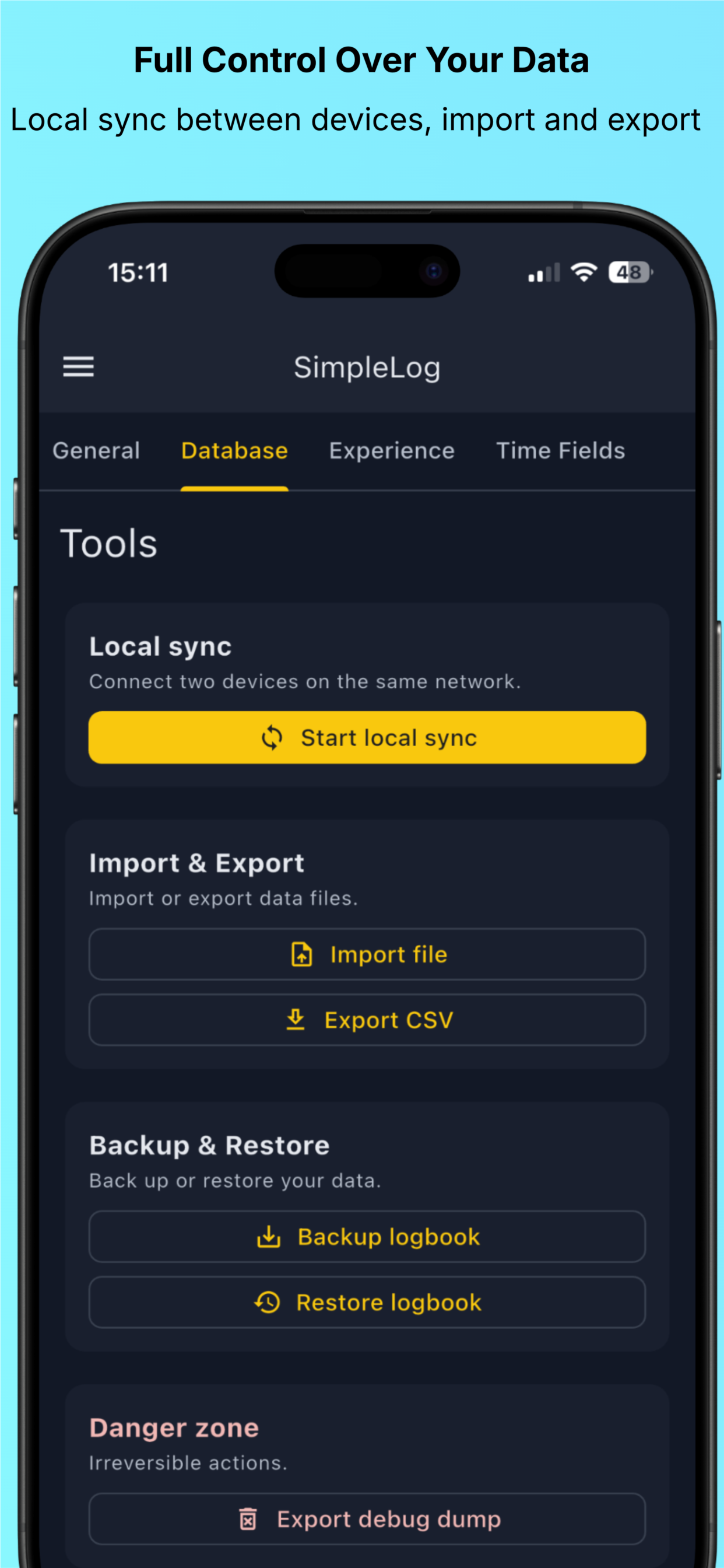
Task: Click 'Irreversible actions.' text
Action: tap(188, 1462)
